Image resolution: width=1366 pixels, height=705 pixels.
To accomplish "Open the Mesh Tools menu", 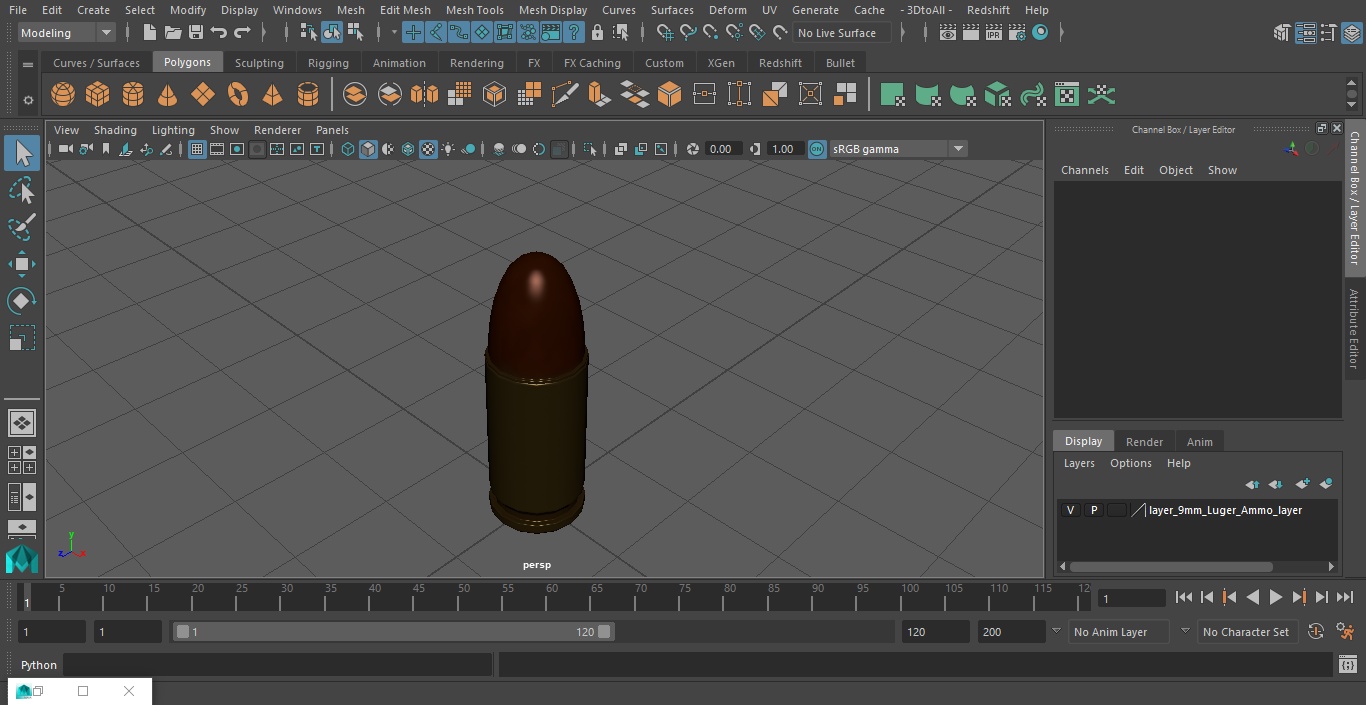I will (x=474, y=10).
